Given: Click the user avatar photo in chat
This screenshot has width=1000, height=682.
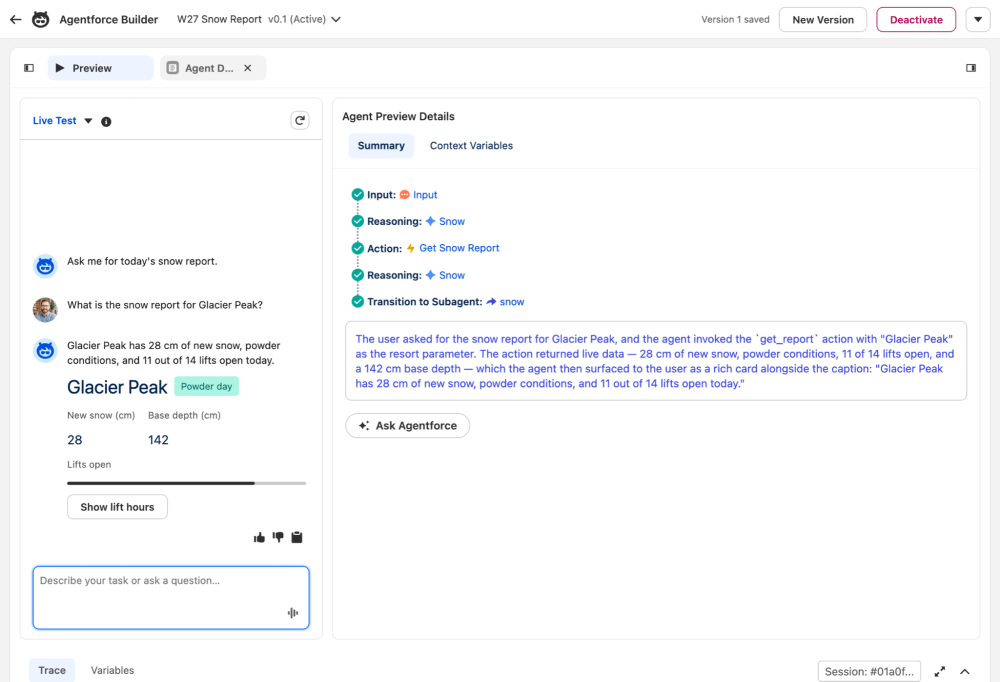Looking at the screenshot, I should point(45,309).
